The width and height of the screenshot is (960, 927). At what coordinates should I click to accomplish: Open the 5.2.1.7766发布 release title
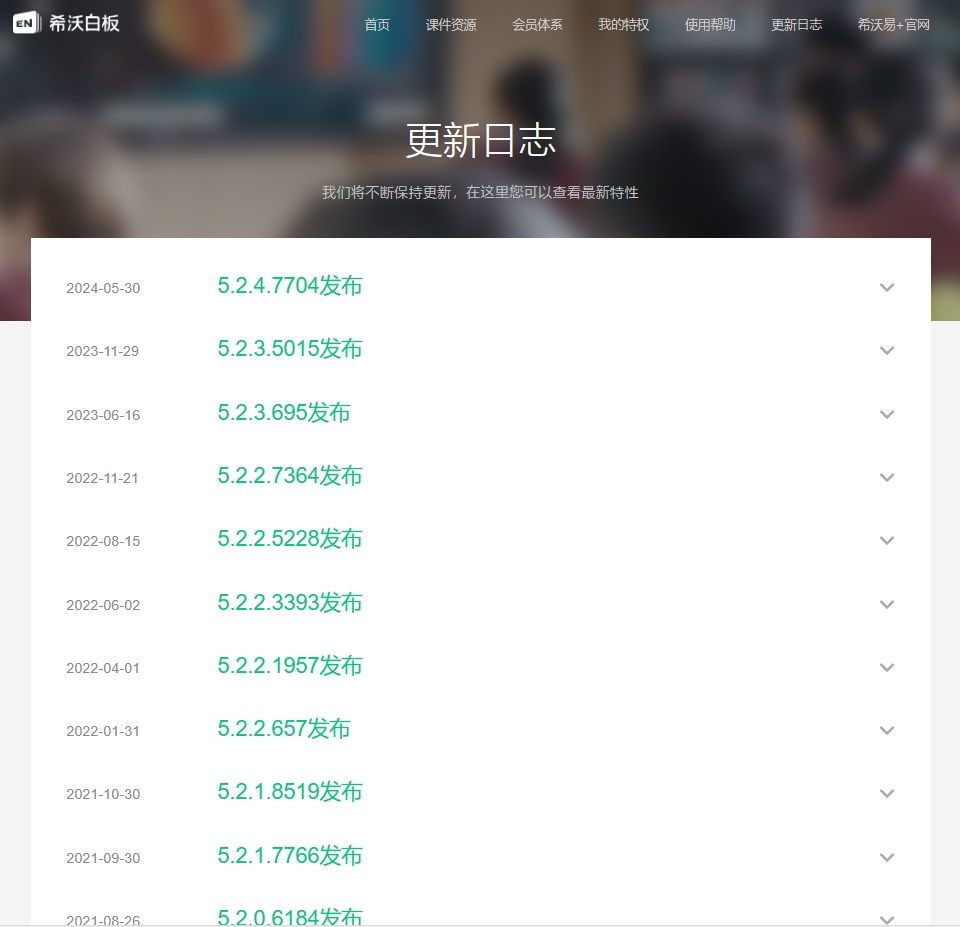290,855
